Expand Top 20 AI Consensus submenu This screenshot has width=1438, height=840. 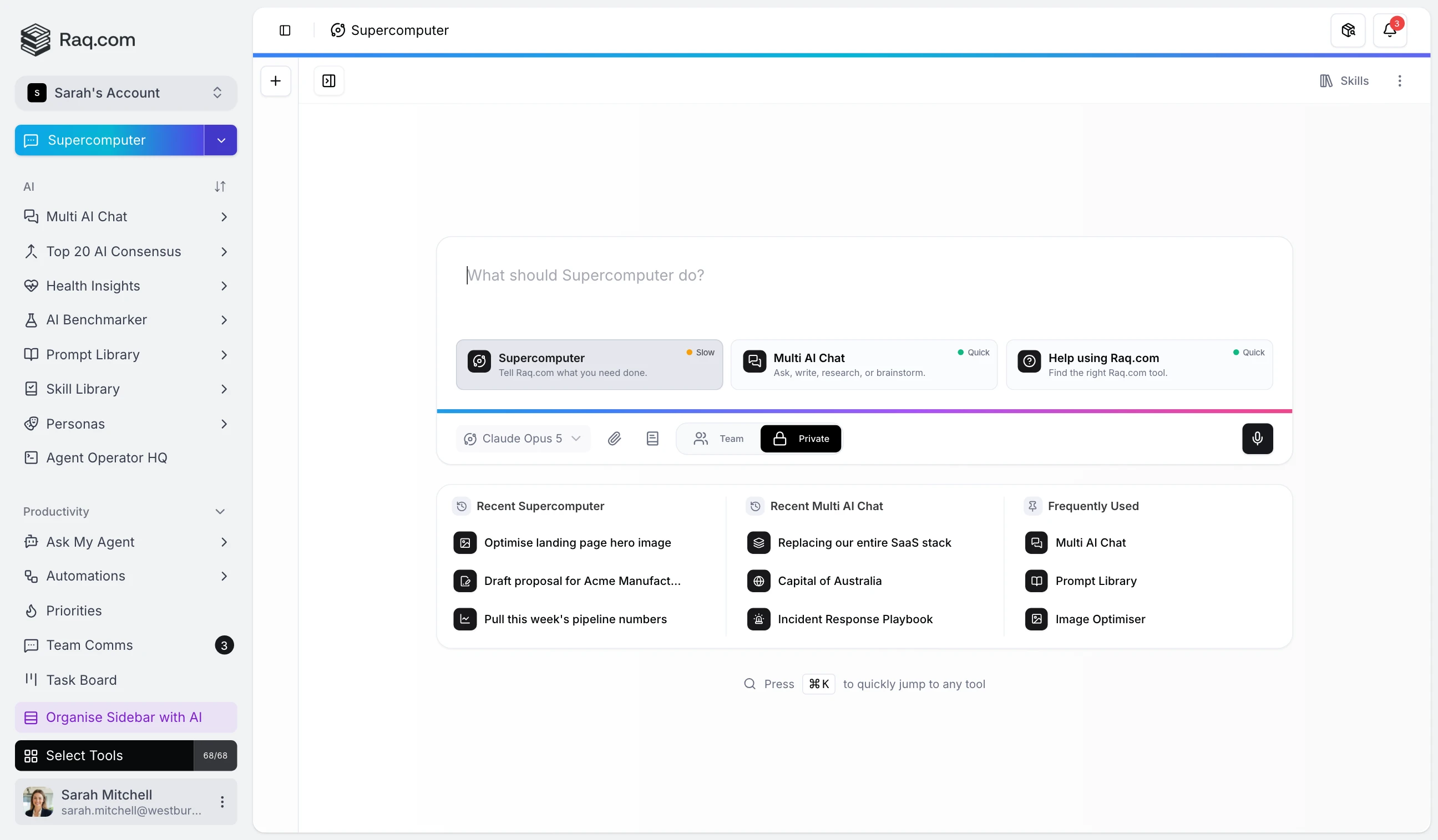point(224,252)
